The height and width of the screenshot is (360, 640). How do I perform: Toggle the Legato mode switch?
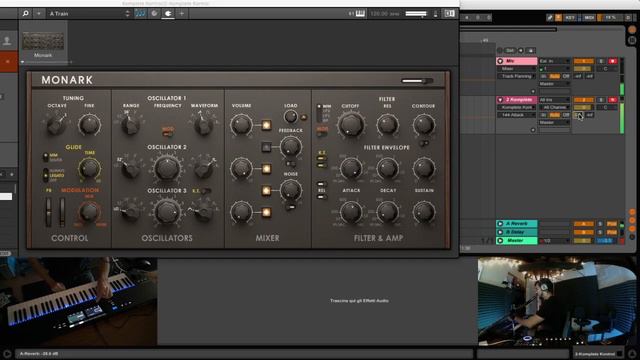[x=46, y=175]
